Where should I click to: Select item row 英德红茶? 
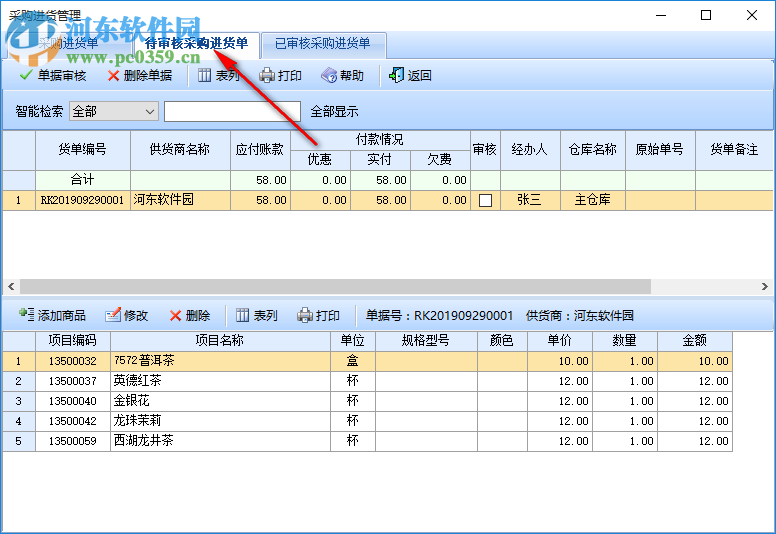[367, 381]
